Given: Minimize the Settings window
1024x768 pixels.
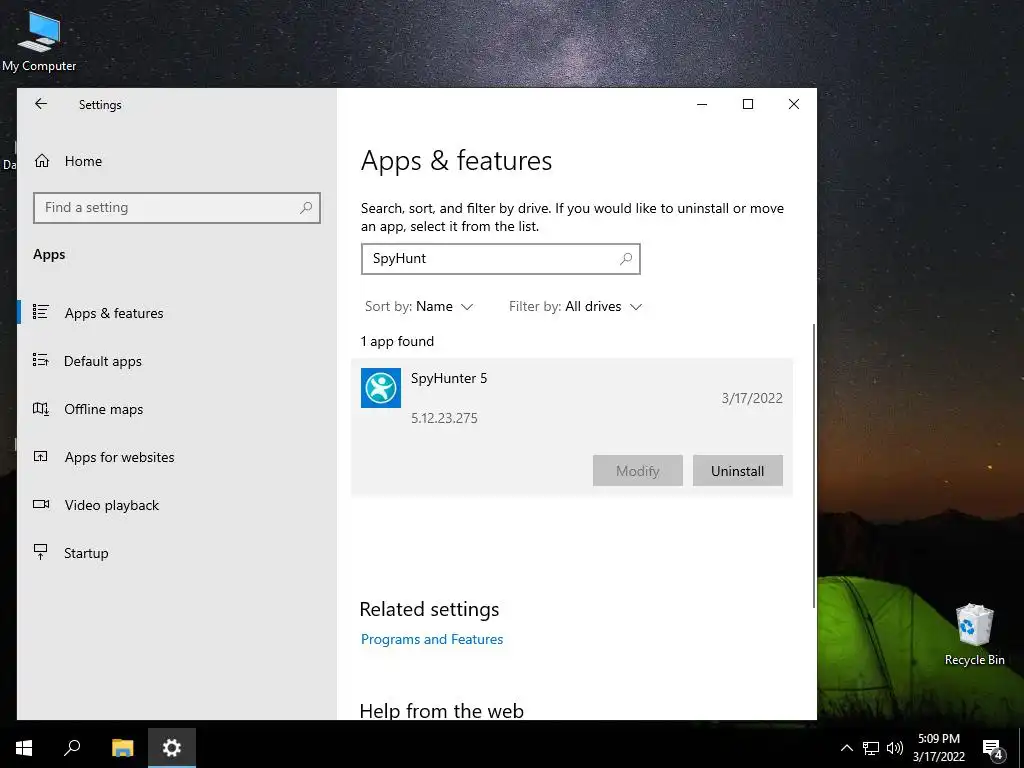Looking at the screenshot, I should (x=702, y=104).
